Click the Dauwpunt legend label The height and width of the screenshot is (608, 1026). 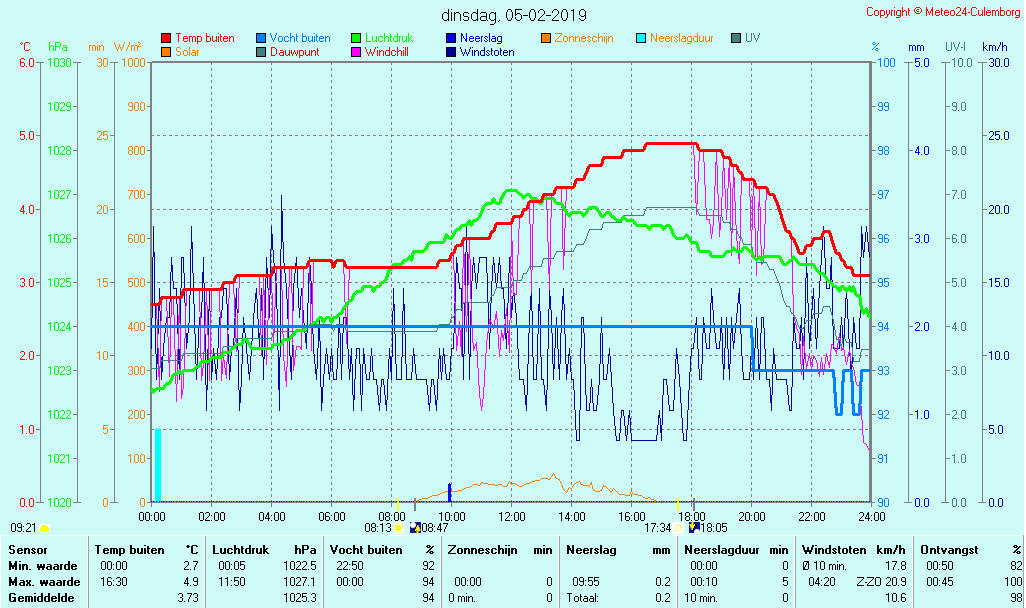[x=294, y=52]
